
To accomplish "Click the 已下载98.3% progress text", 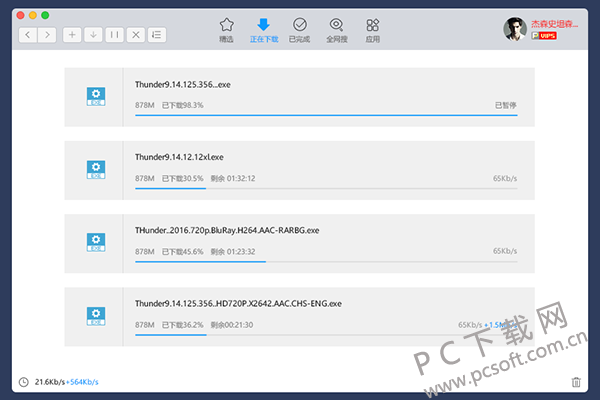I will tap(183, 105).
